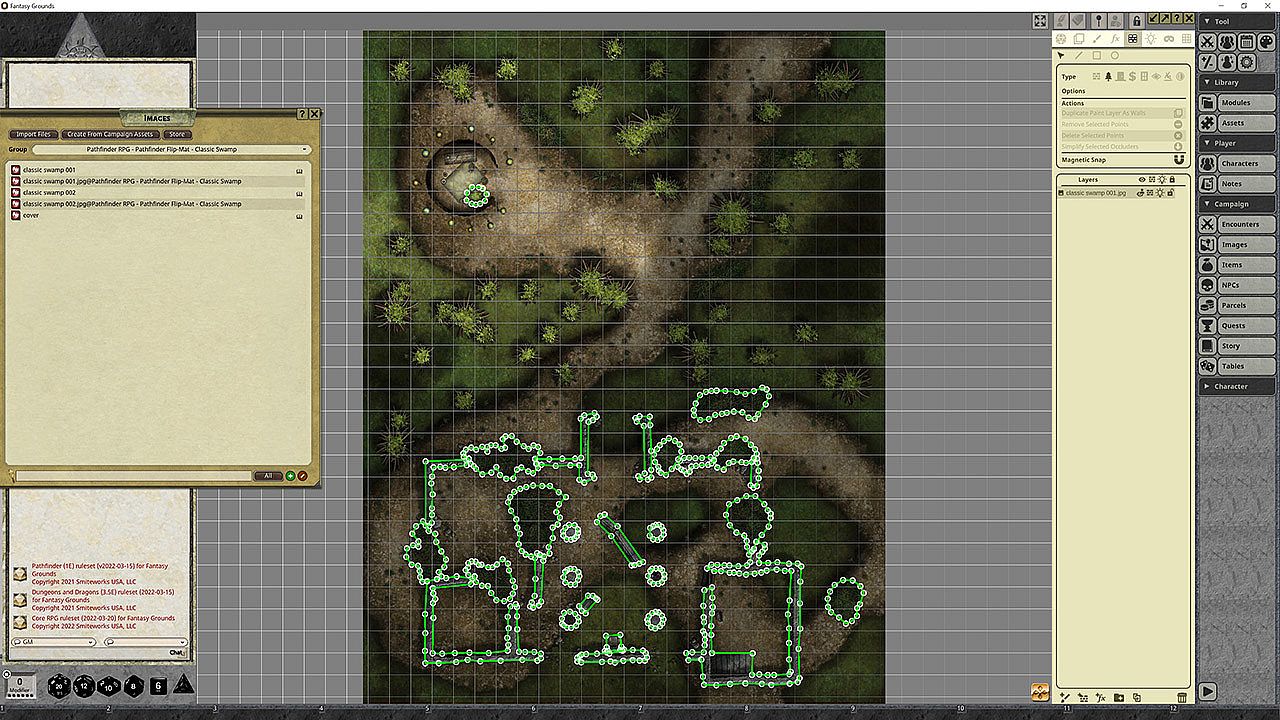Click the Notes icon in the sidebar
This screenshot has width=1280, height=720.
click(x=1208, y=183)
